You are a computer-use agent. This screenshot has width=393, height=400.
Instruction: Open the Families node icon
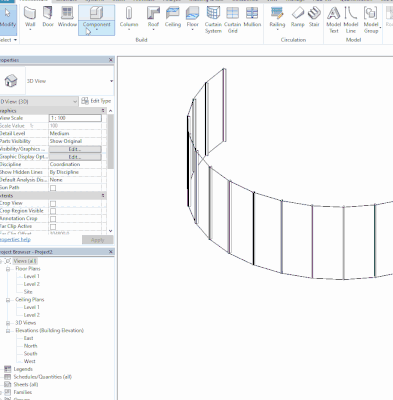(x=7, y=392)
